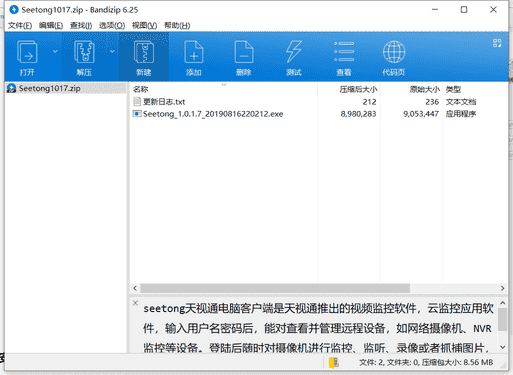This screenshot has width=513, height=375.
Task: Select the file 更新日志.txt
Action: (x=164, y=102)
